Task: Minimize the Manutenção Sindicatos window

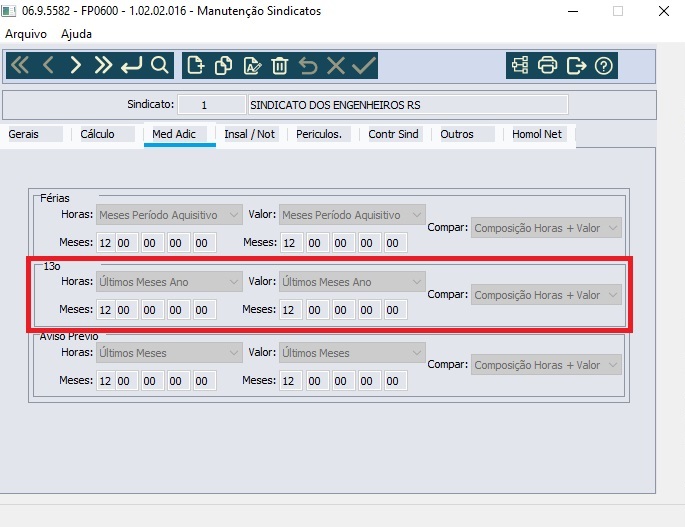Action: (x=573, y=11)
